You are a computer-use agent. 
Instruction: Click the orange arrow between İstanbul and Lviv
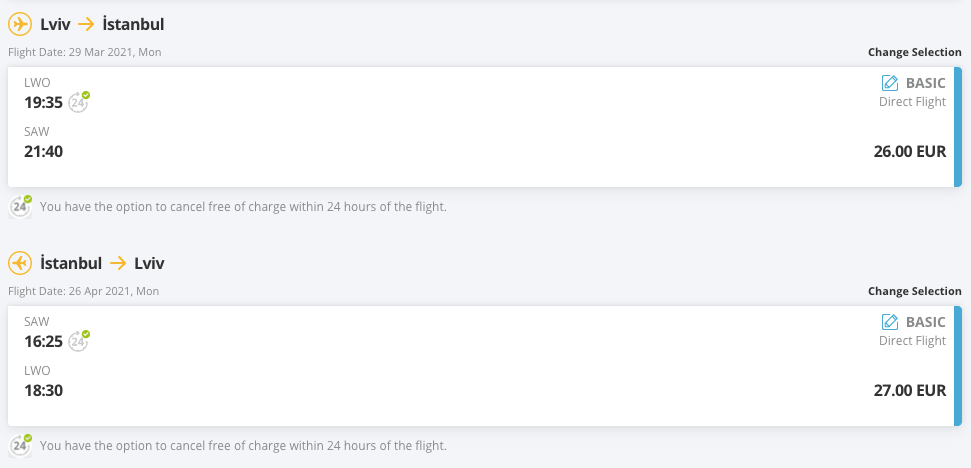[118, 263]
